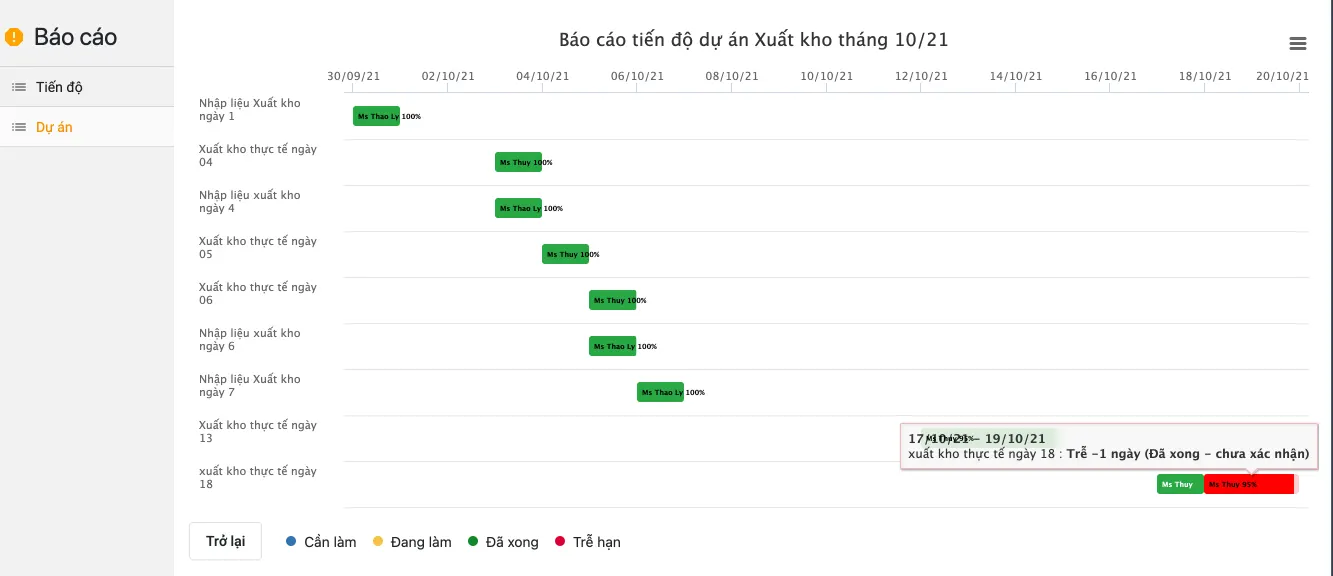Viewport: 1333px width, 576px height.
Task: Click the red Trễ hạn legend dot
Action: (x=561, y=542)
